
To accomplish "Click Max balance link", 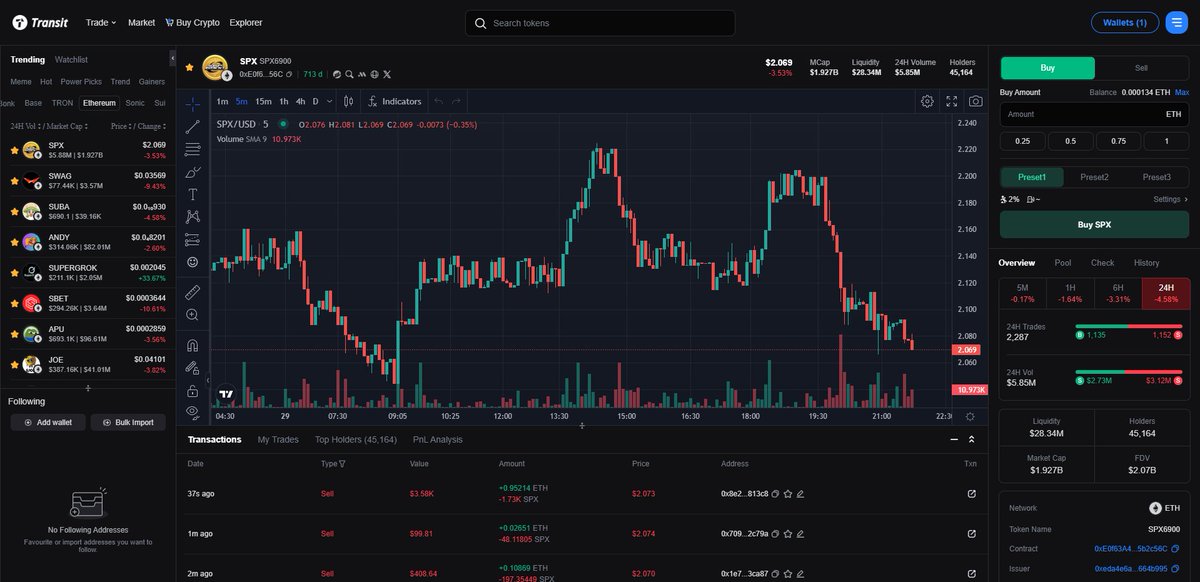I will (x=1182, y=92).
